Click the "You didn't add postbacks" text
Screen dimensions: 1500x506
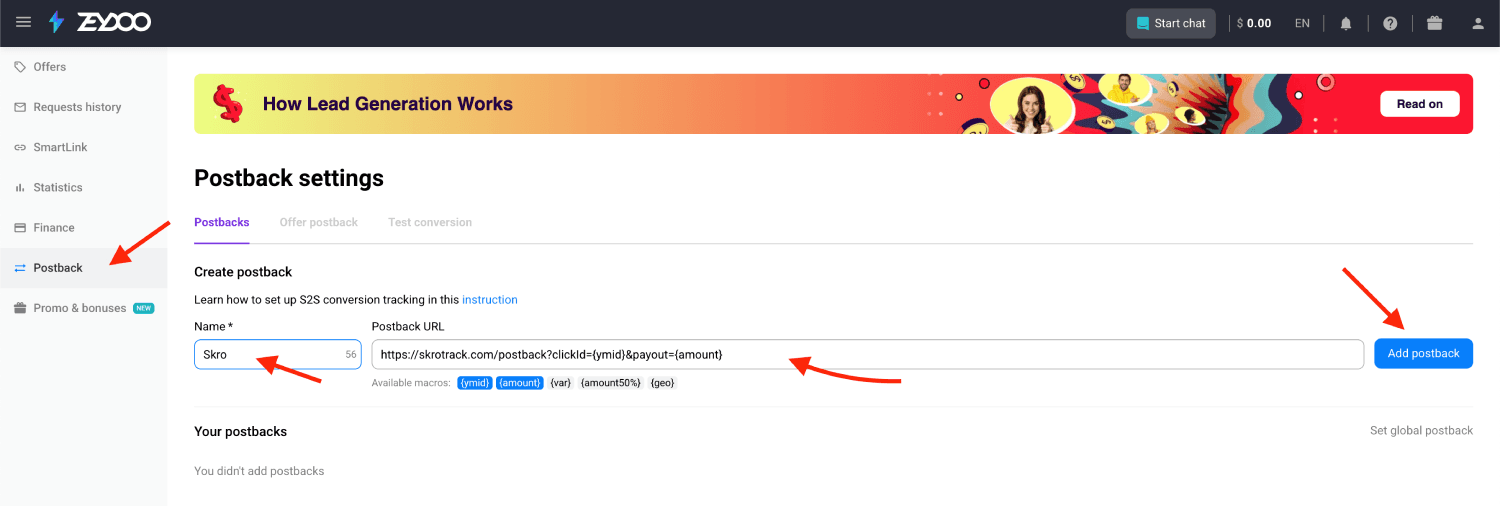click(259, 471)
